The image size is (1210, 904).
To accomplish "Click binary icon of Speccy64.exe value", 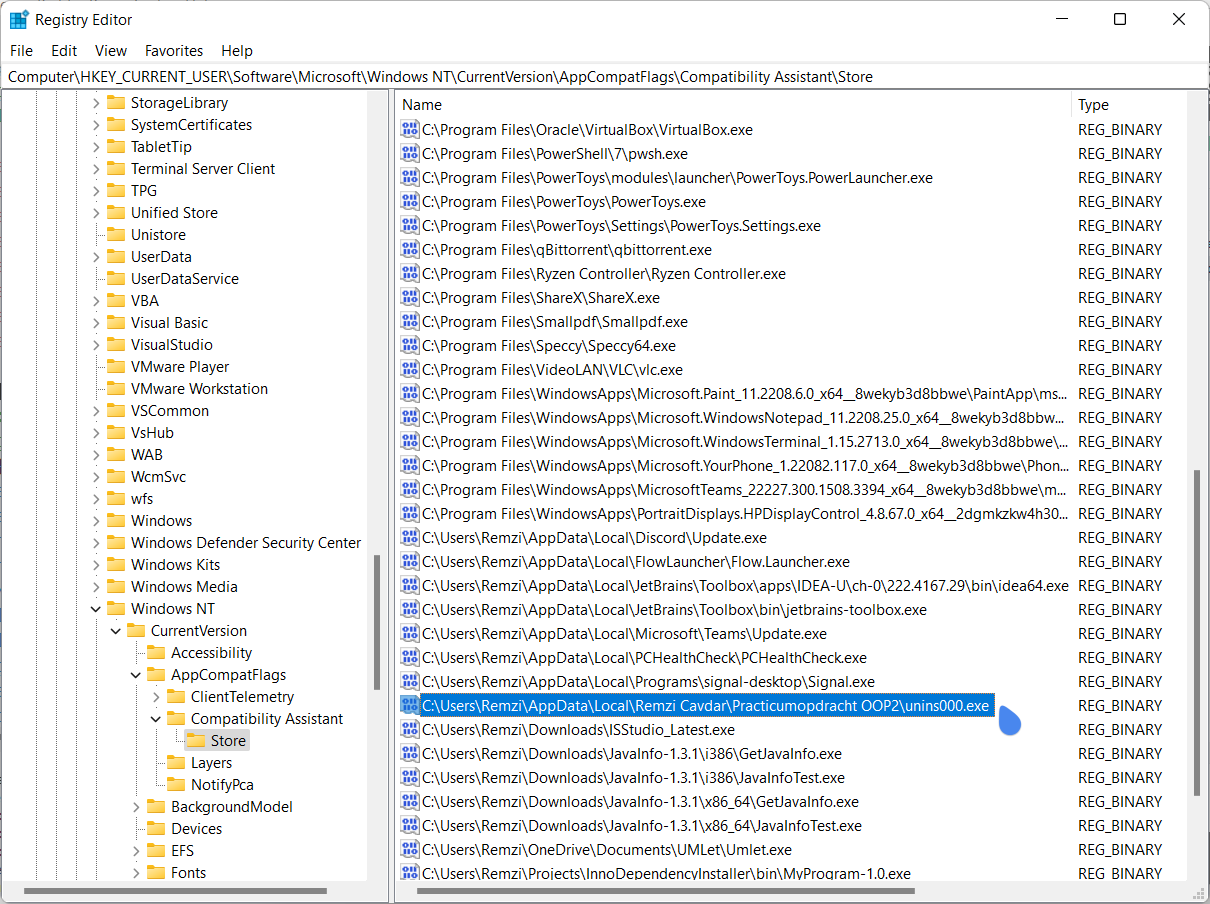I will 410,346.
